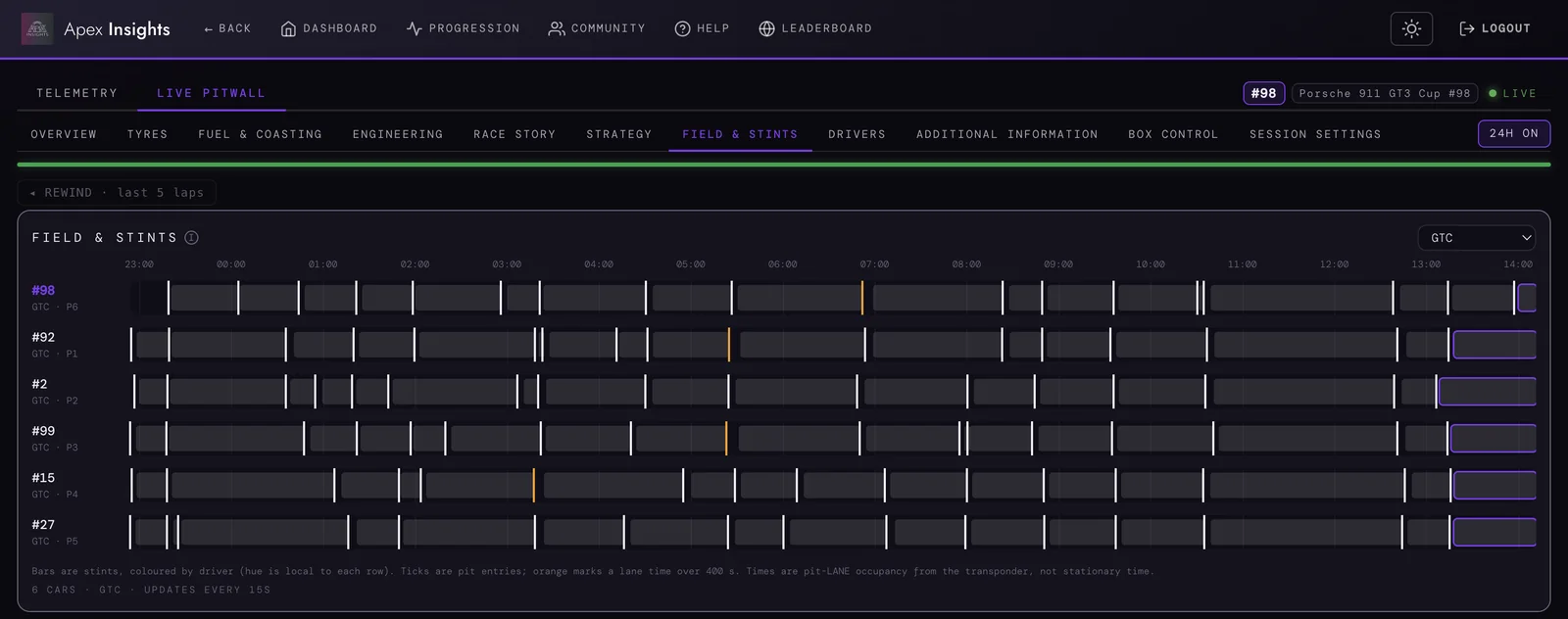Select car #92 row label
This screenshot has width=1568, height=619.
tap(43, 337)
